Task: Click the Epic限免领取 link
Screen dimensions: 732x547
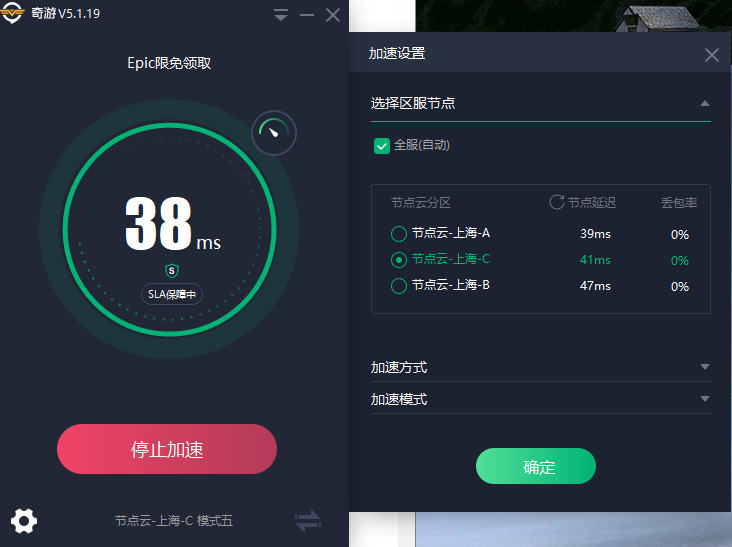Action: click(x=169, y=63)
